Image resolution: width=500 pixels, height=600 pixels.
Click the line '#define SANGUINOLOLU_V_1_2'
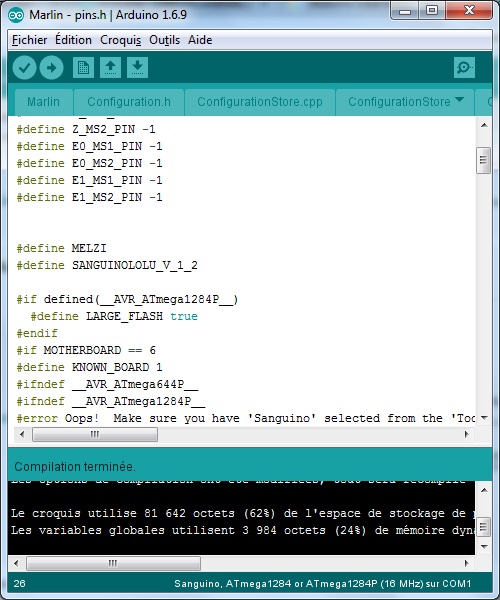107,265
